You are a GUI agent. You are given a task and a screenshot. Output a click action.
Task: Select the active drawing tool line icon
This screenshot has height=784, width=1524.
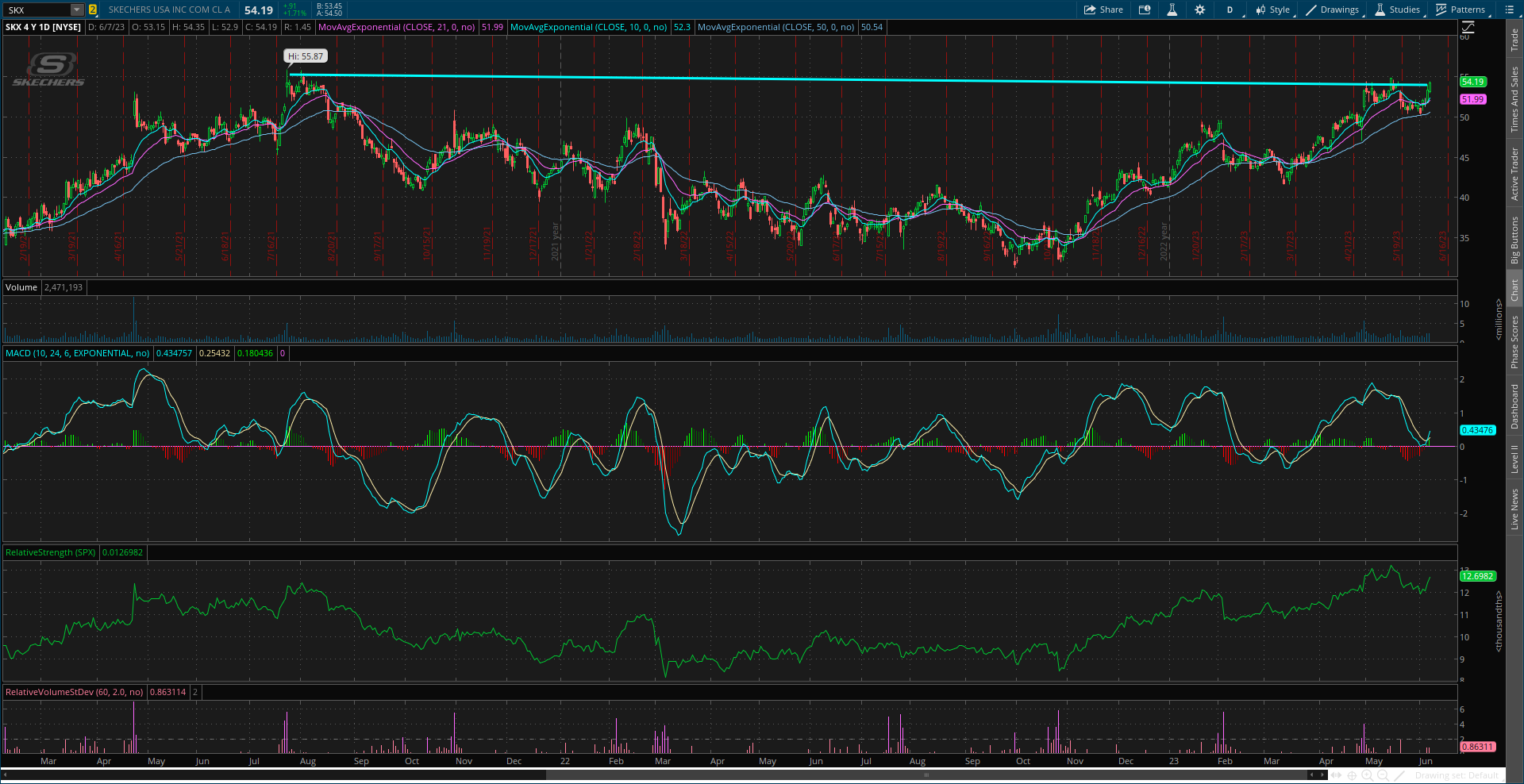pyautogui.click(x=1401, y=775)
